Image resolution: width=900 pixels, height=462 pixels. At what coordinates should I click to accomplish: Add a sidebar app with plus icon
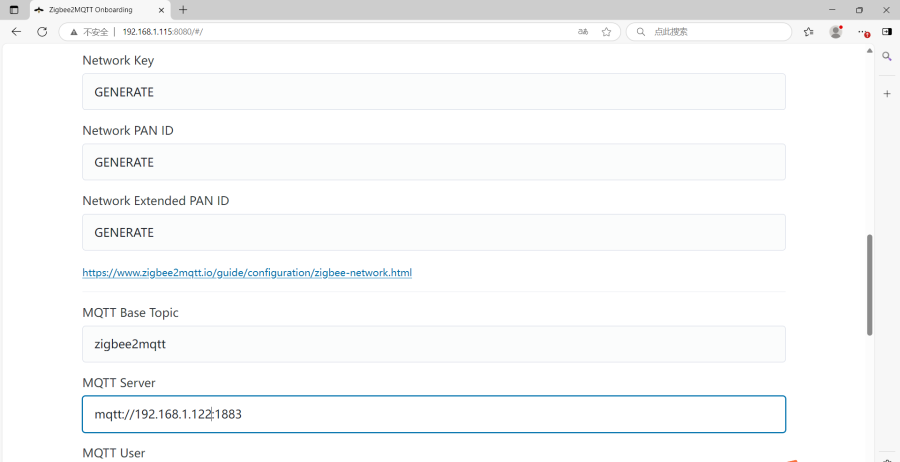click(x=887, y=93)
